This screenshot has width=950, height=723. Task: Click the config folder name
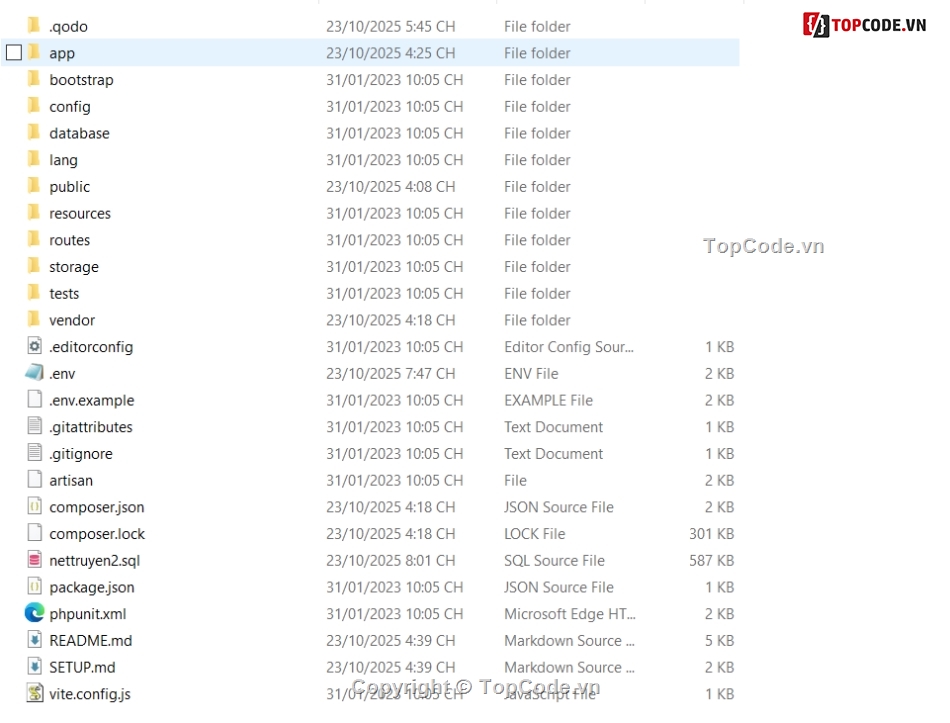tap(70, 106)
